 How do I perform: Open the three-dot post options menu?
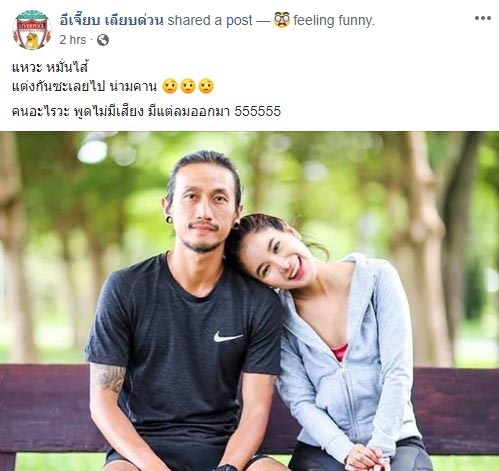point(483,18)
